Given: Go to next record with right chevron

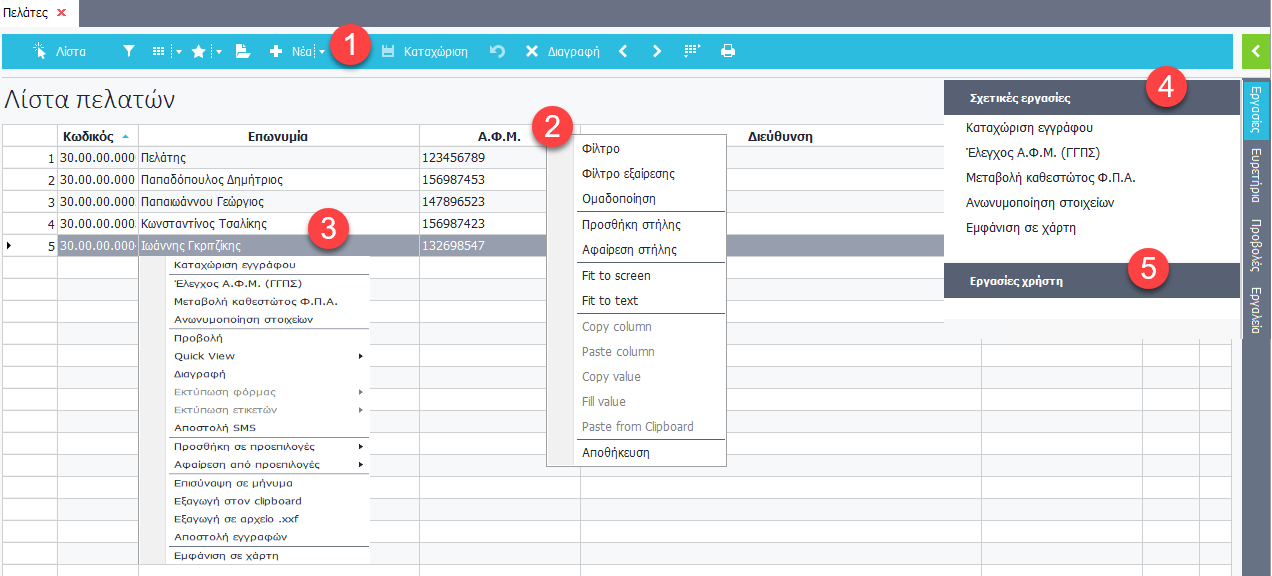Looking at the screenshot, I should point(657,51).
